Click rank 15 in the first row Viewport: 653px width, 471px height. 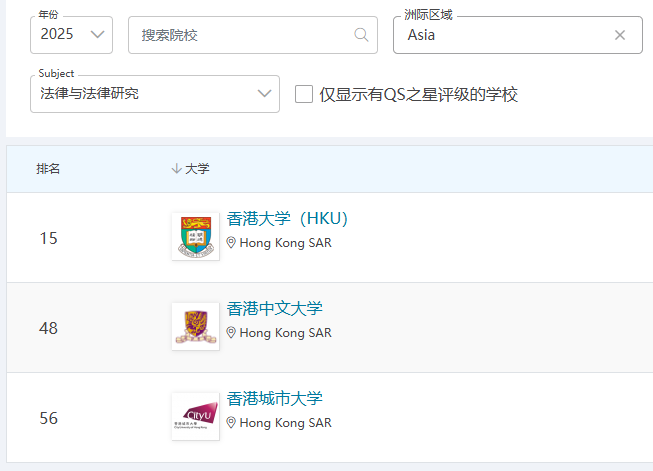(49, 238)
